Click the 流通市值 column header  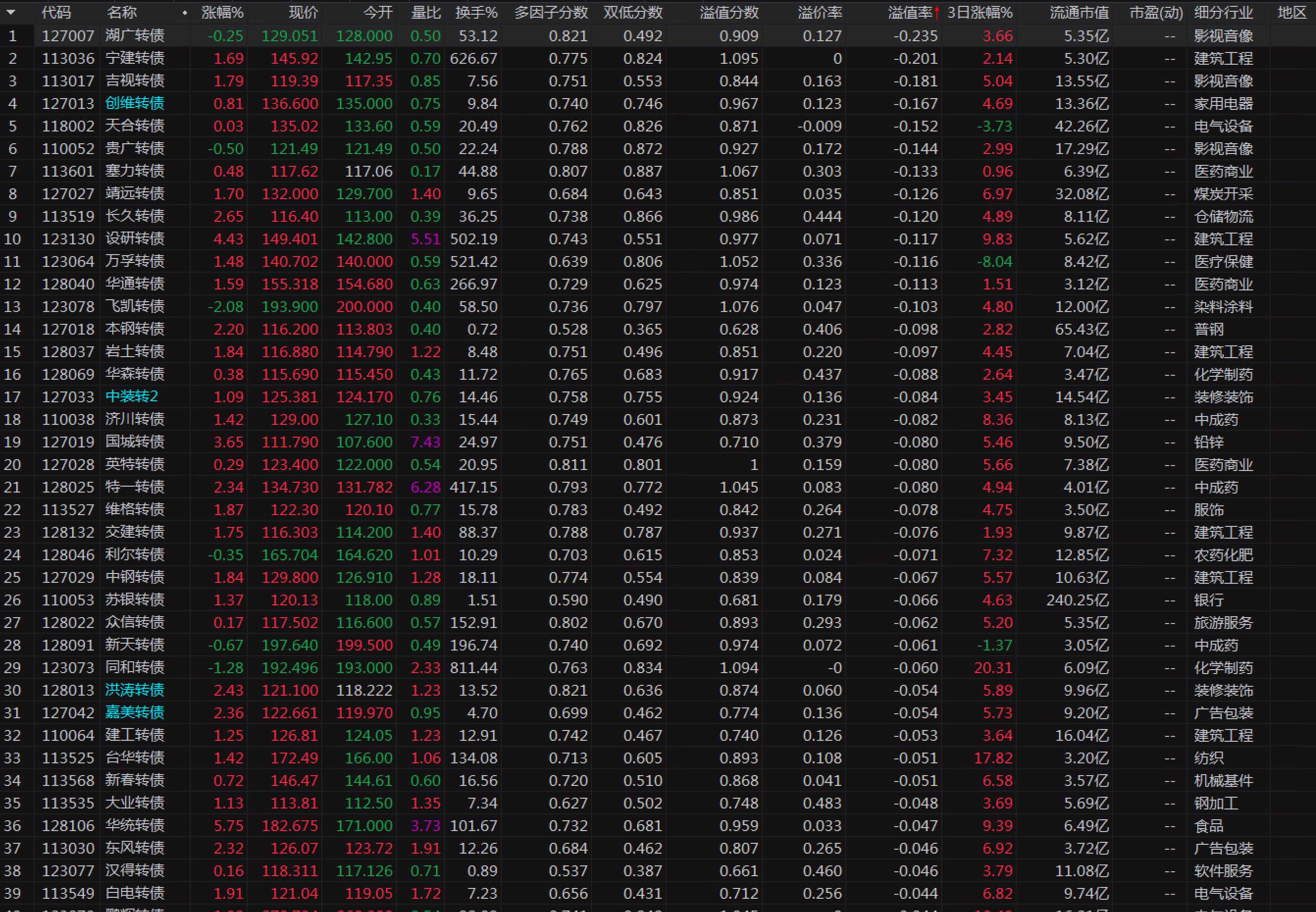[1079, 13]
